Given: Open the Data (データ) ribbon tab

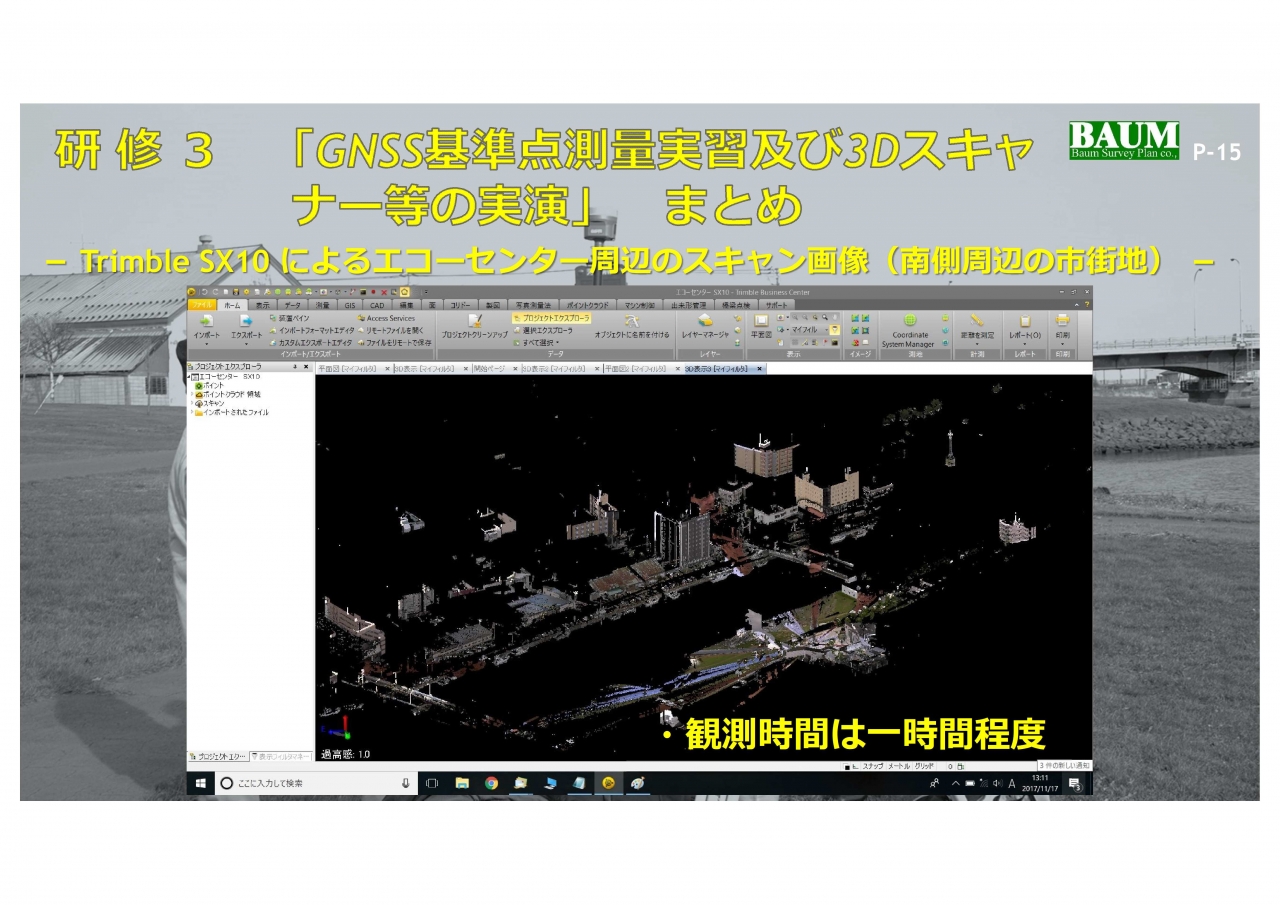Looking at the screenshot, I should [x=292, y=305].
